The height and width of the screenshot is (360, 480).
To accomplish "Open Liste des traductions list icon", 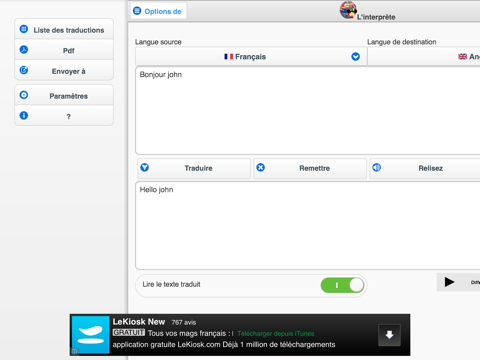I will point(24,29).
